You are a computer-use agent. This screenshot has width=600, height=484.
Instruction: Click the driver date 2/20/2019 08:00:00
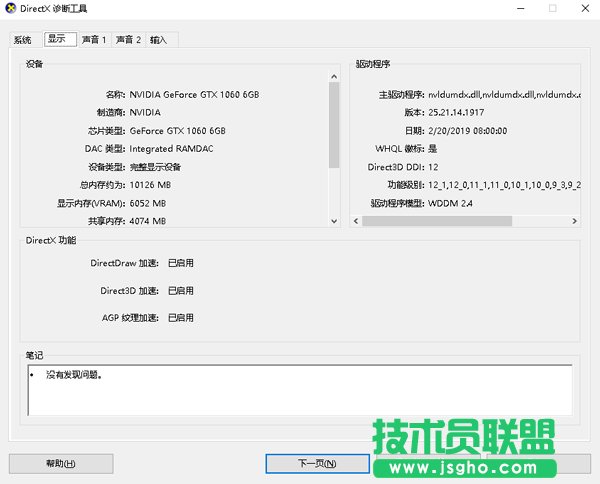(x=468, y=131)
